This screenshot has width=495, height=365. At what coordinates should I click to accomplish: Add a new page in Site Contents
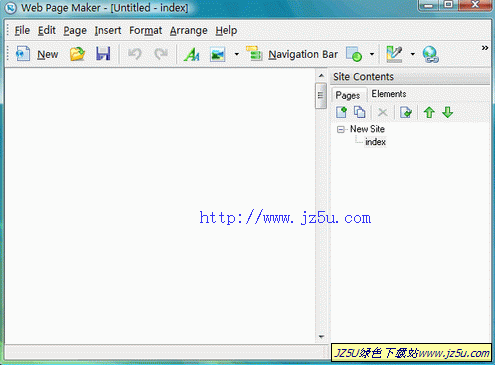pyautogui.click(x=341, y=112)
